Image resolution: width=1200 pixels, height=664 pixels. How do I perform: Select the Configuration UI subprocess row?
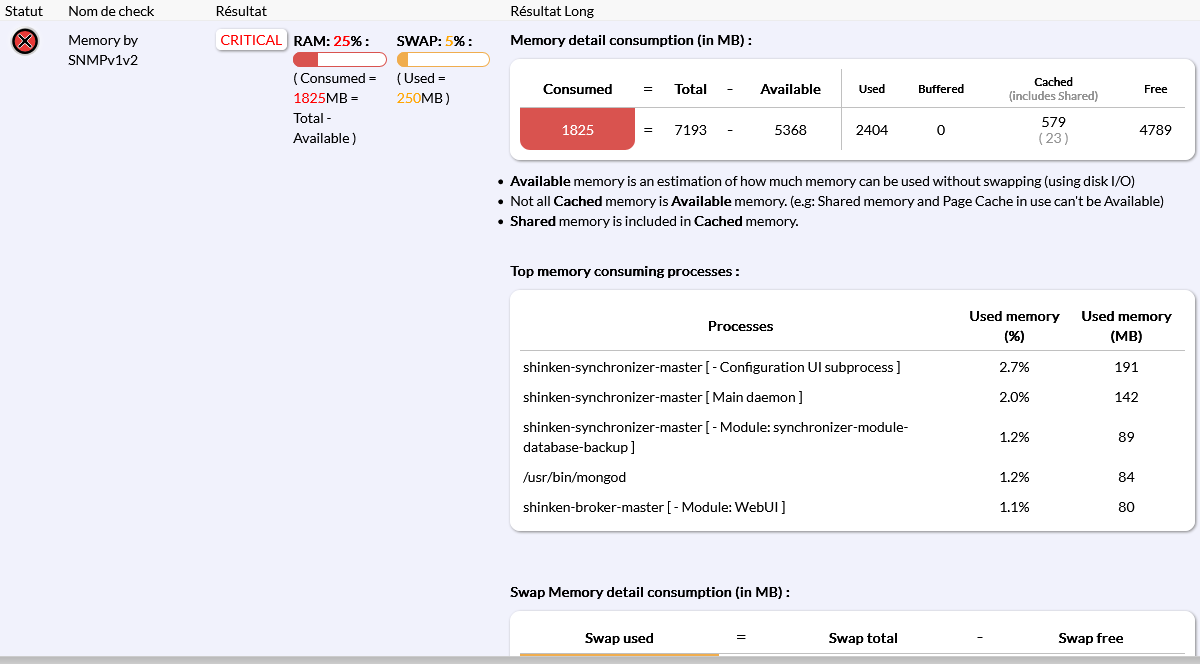click(711, 367)
